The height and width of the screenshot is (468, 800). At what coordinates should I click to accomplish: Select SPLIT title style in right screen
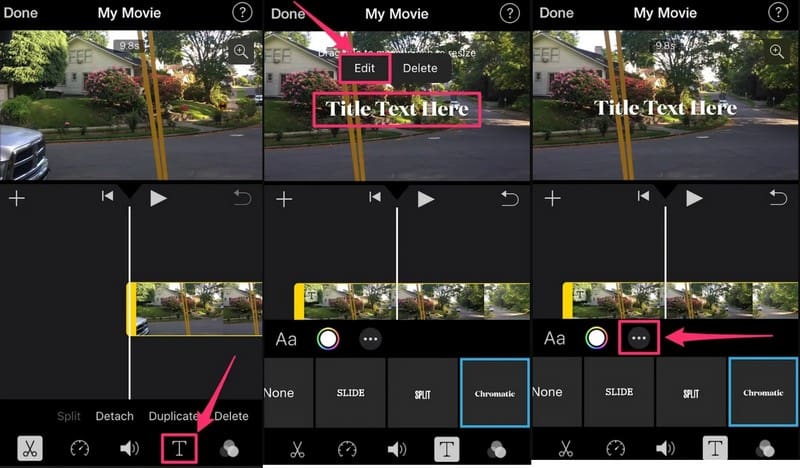coord(691,391)
